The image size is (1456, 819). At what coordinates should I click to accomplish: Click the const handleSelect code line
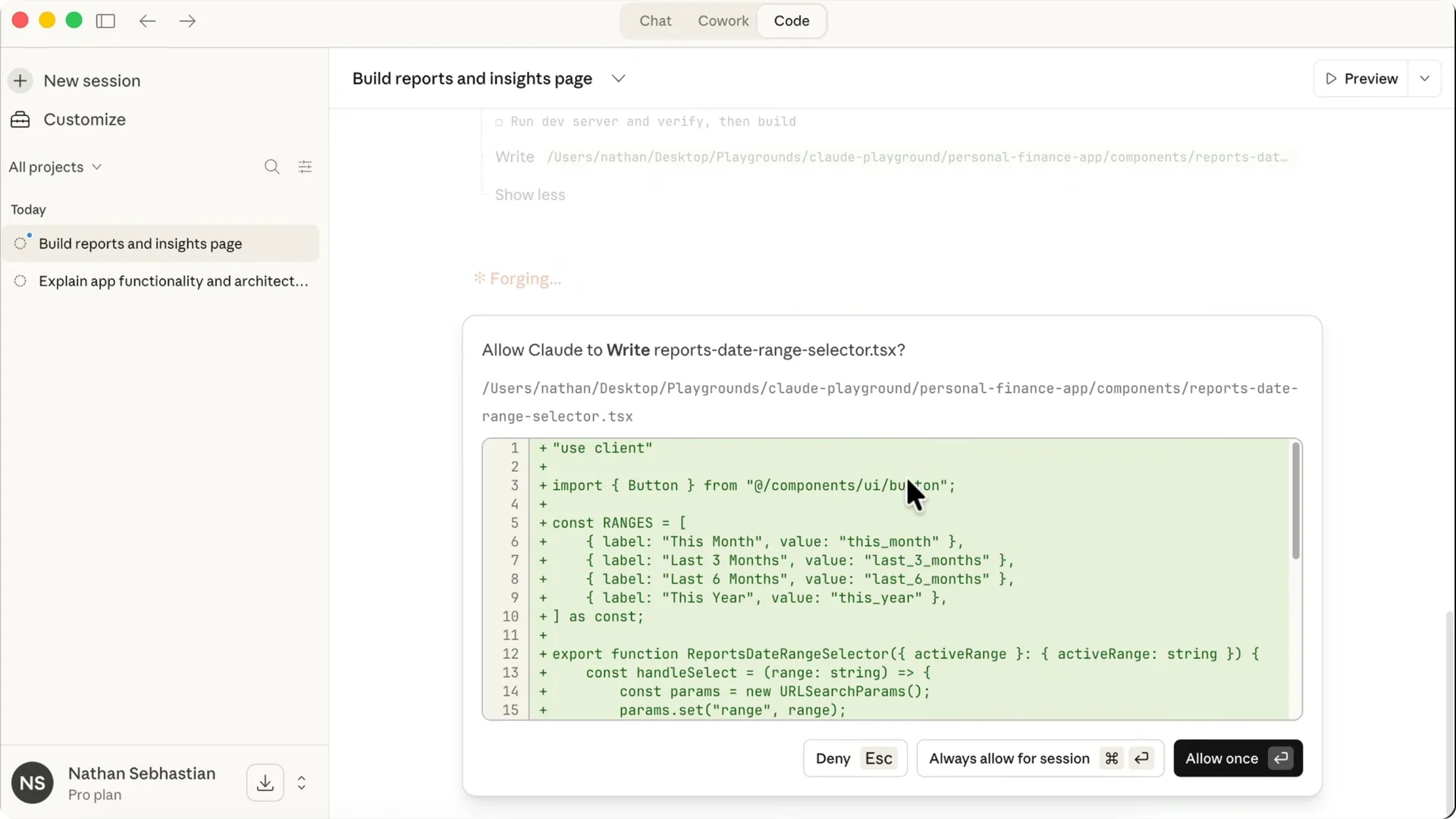pos(758,673)
